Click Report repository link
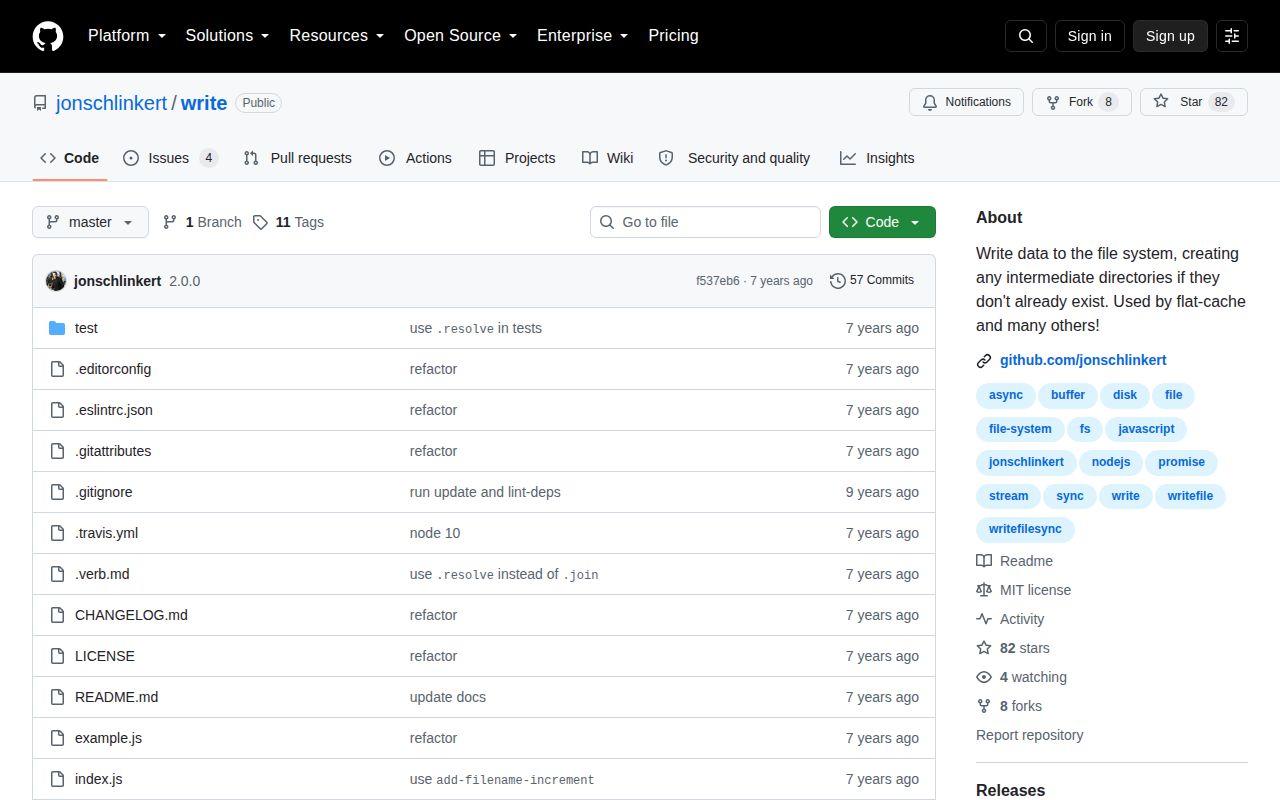Screen dimensions: 1280x800 pos(1030,735)
